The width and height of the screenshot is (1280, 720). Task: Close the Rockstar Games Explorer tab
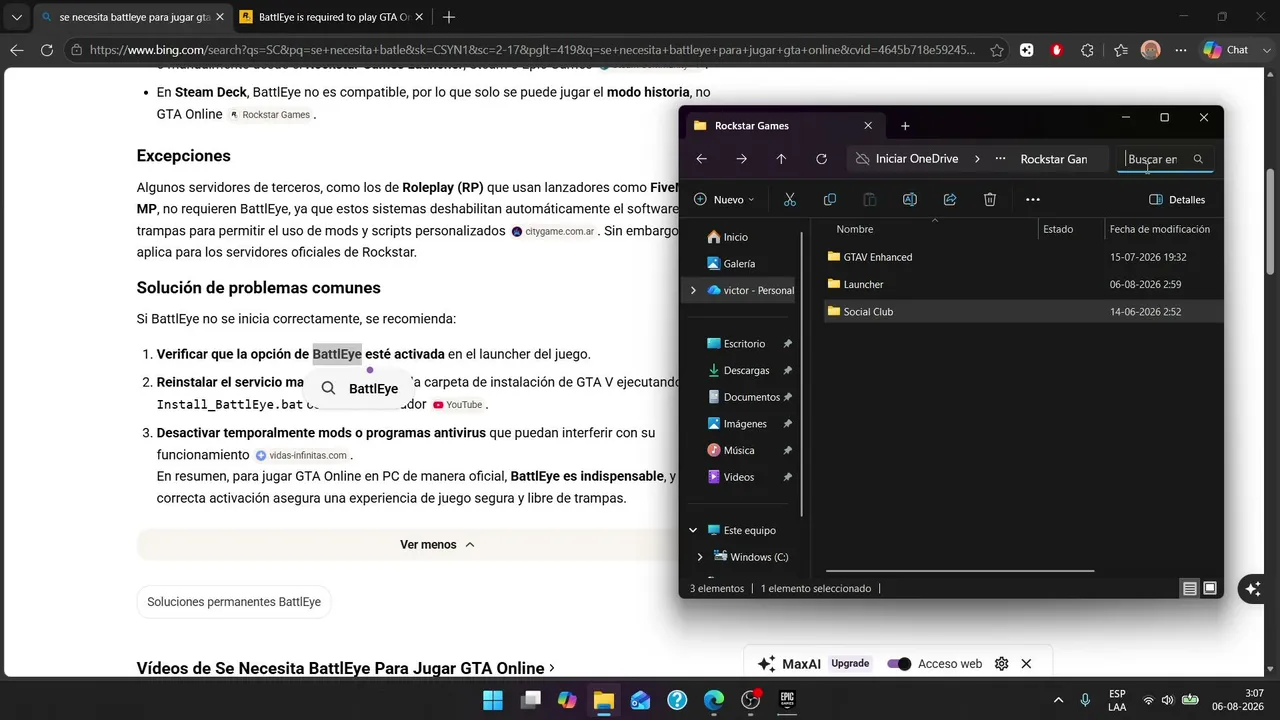(x=868, y=126)
